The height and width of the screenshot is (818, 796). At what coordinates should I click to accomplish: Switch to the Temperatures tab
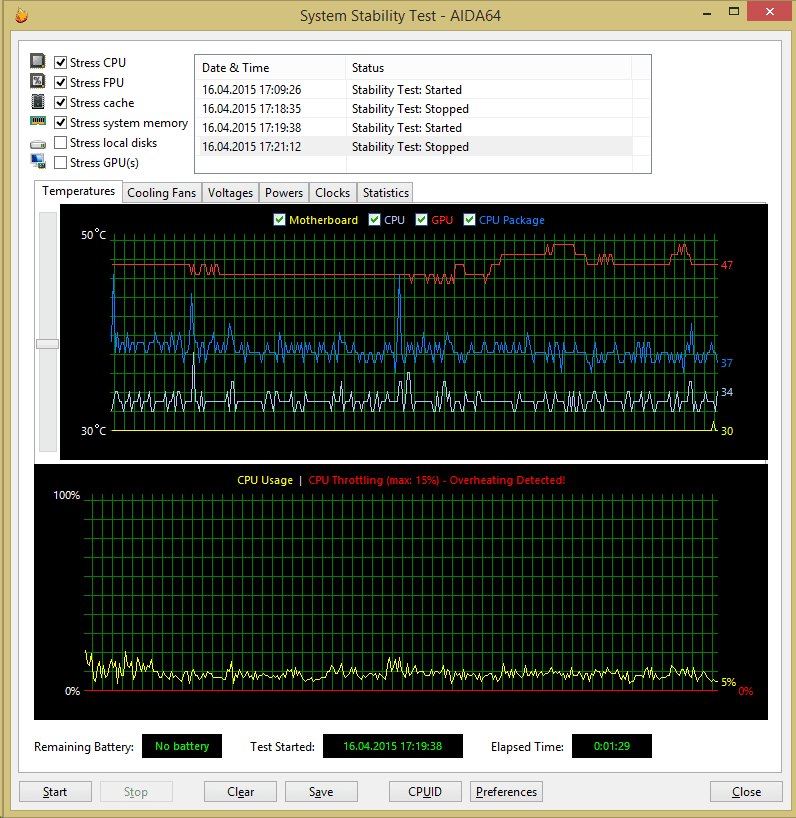click(78, 191)
